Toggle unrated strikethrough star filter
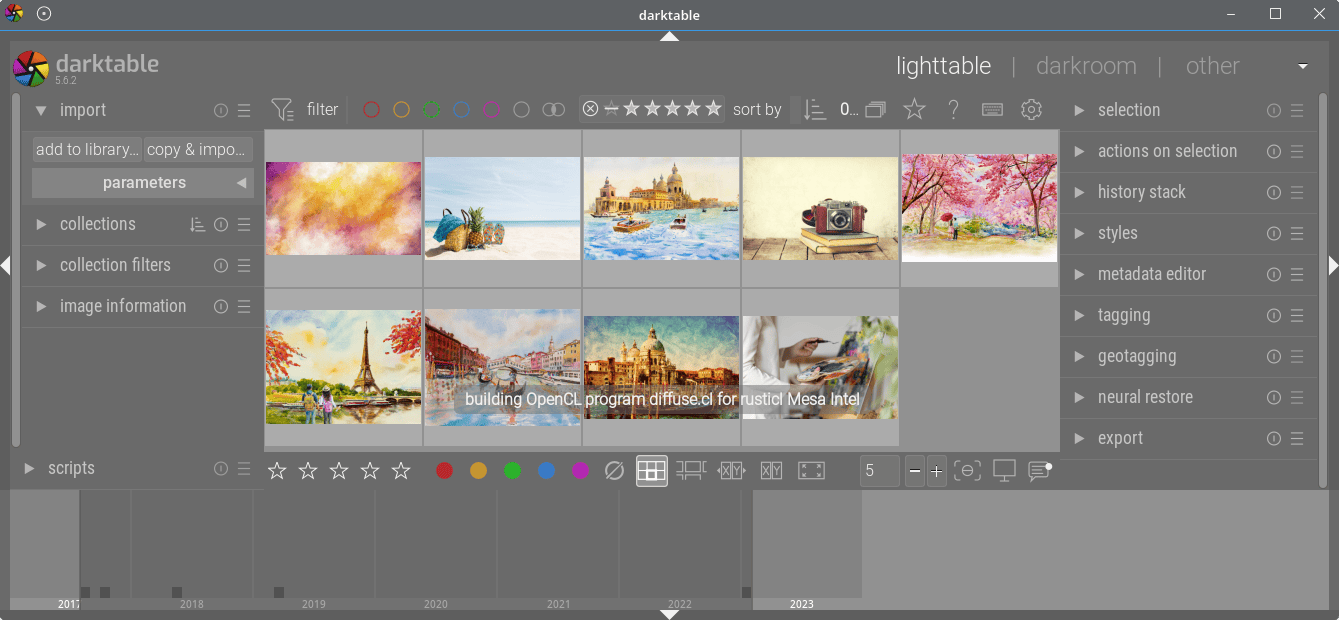Image resolution: width=1339 pixels, height=620 pixels. tap(611, 109)
